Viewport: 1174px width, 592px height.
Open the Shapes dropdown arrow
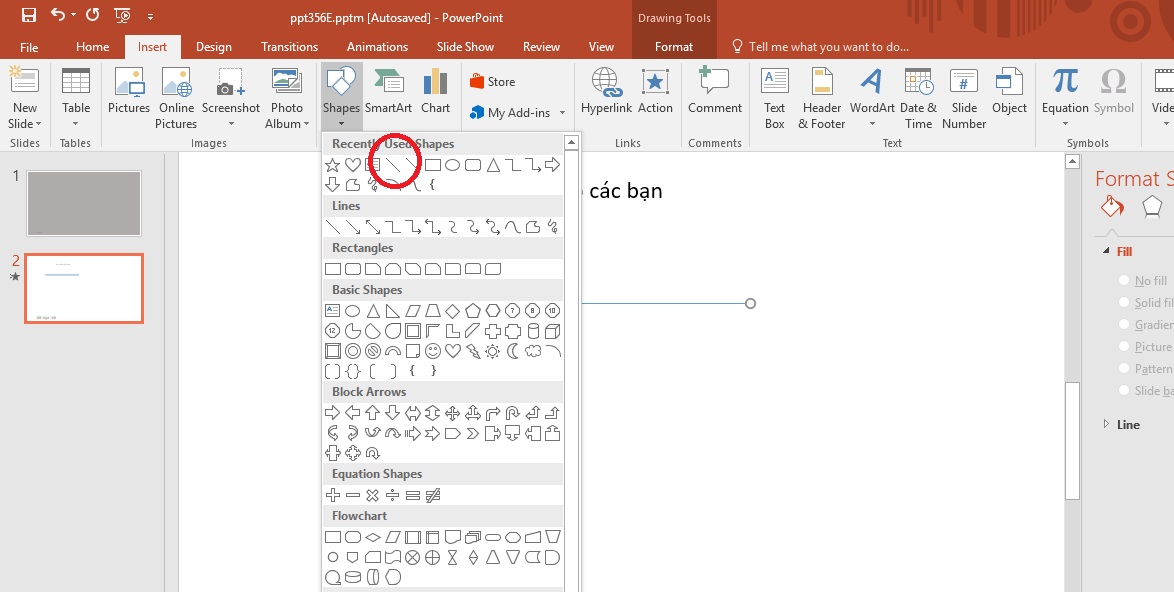(x=341, y=123)
